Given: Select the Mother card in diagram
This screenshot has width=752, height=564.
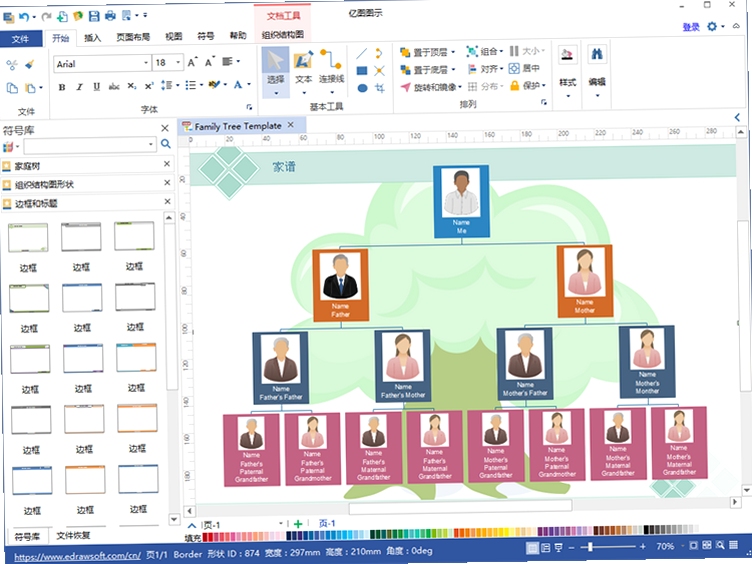Looking at the screenshot, I should click(585, 281).
